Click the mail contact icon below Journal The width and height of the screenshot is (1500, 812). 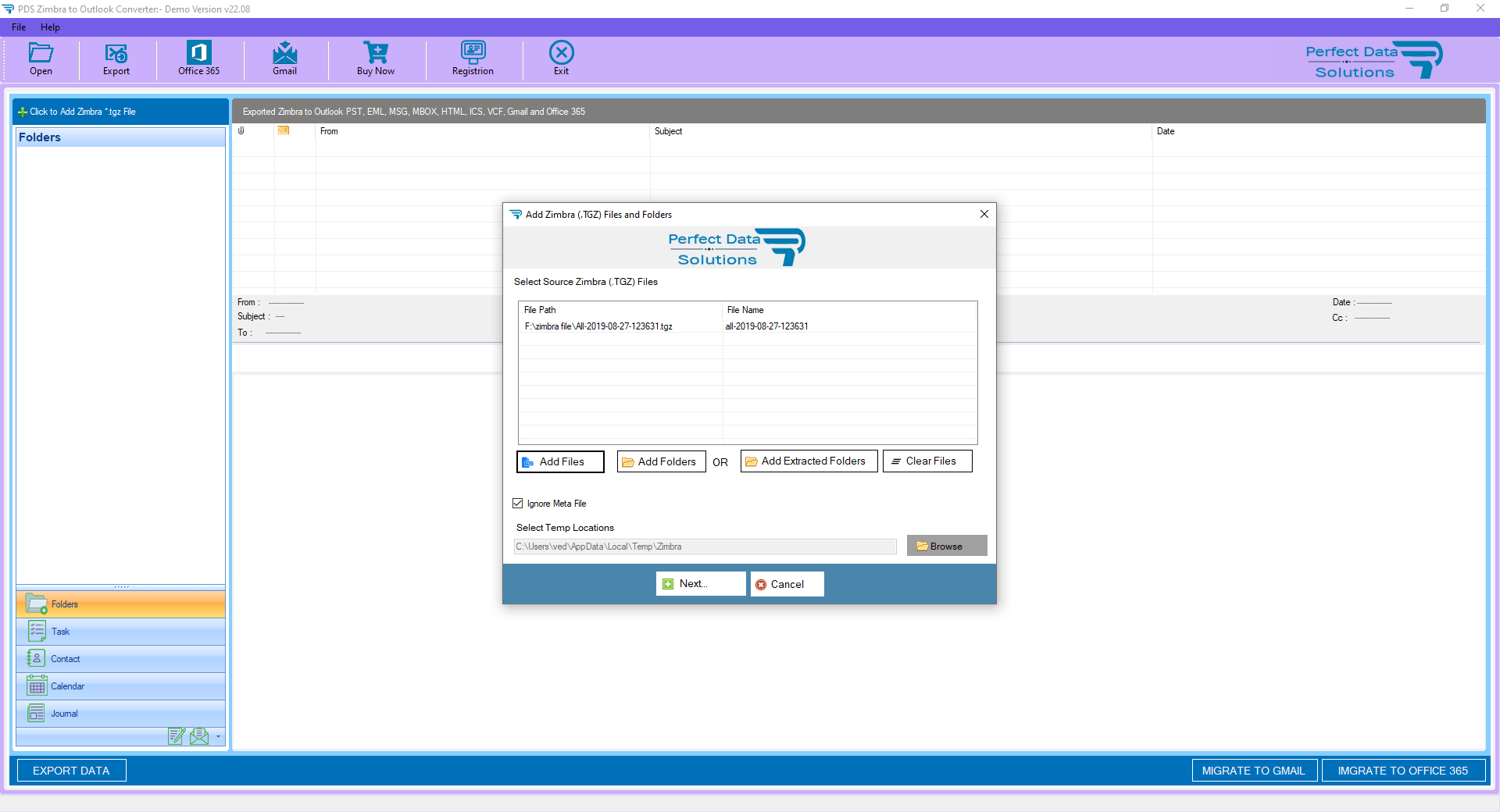tap(199, 736)
